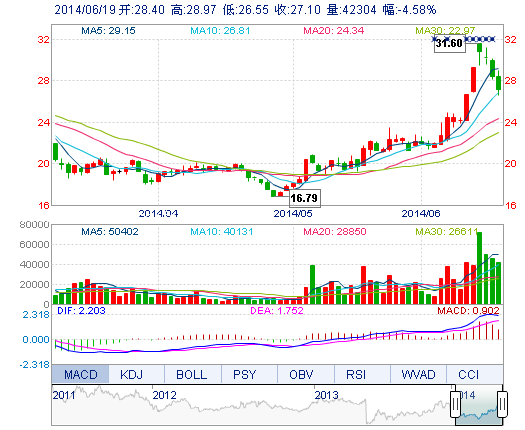Grab the right range slider handle
Screen dimensions: 525x430
502,404
